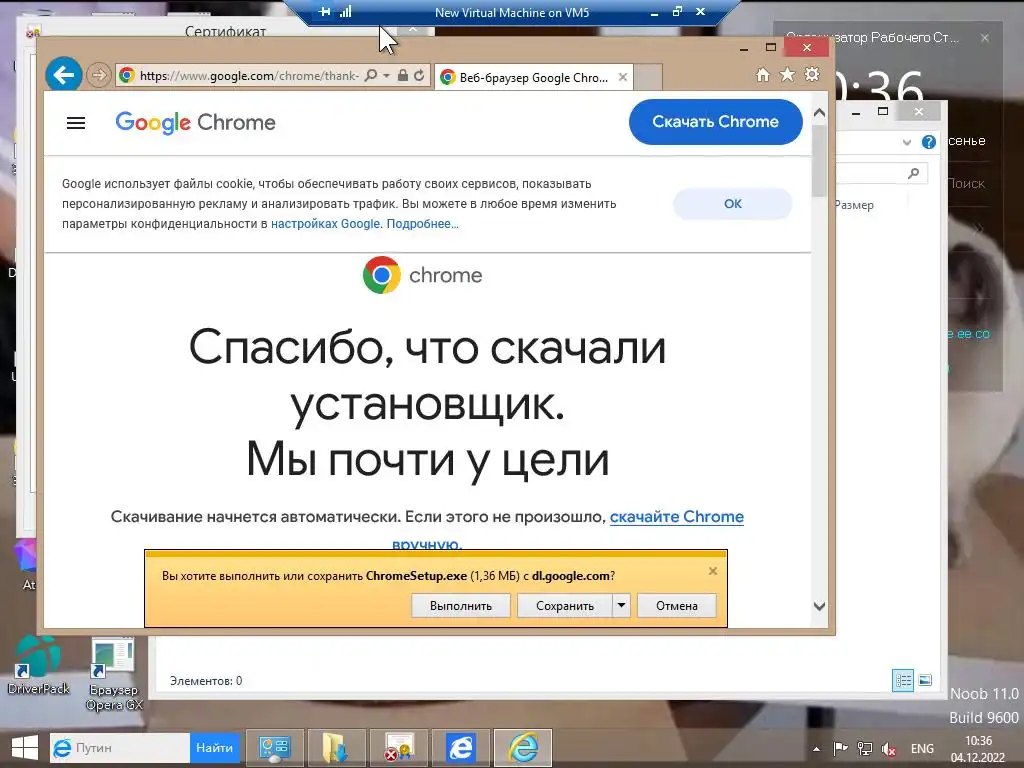Open the certificate window from the taskbar
The width and height of the screenshot is (1024, 768).
398,748
